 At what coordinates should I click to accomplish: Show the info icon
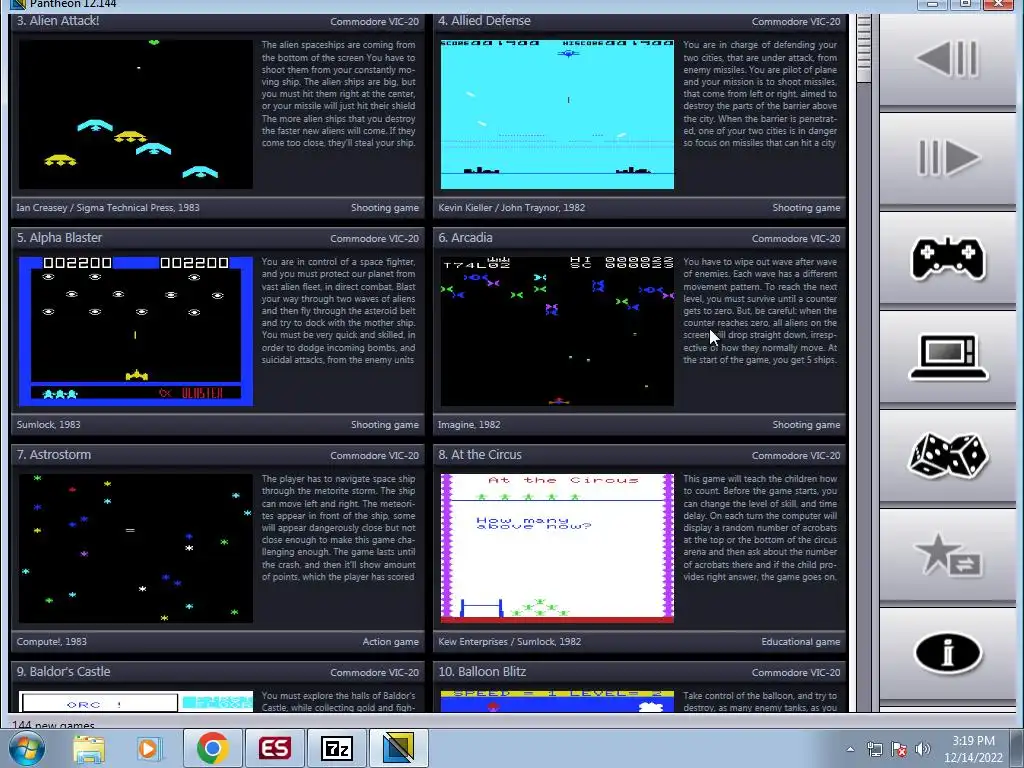click(947, 652)
